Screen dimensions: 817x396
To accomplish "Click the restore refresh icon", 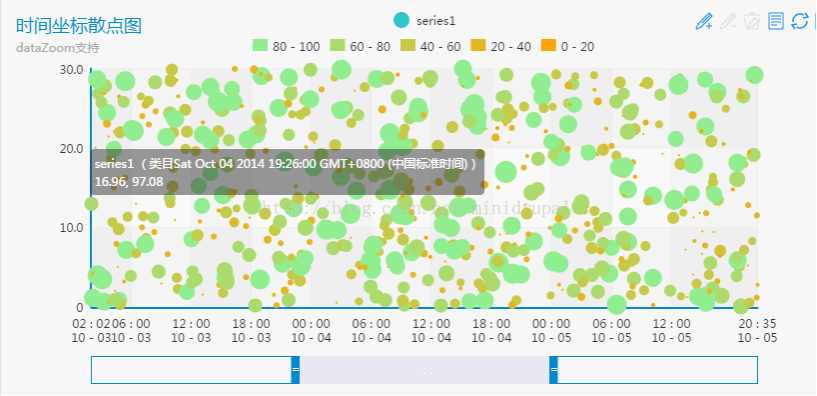I will 799,21.
